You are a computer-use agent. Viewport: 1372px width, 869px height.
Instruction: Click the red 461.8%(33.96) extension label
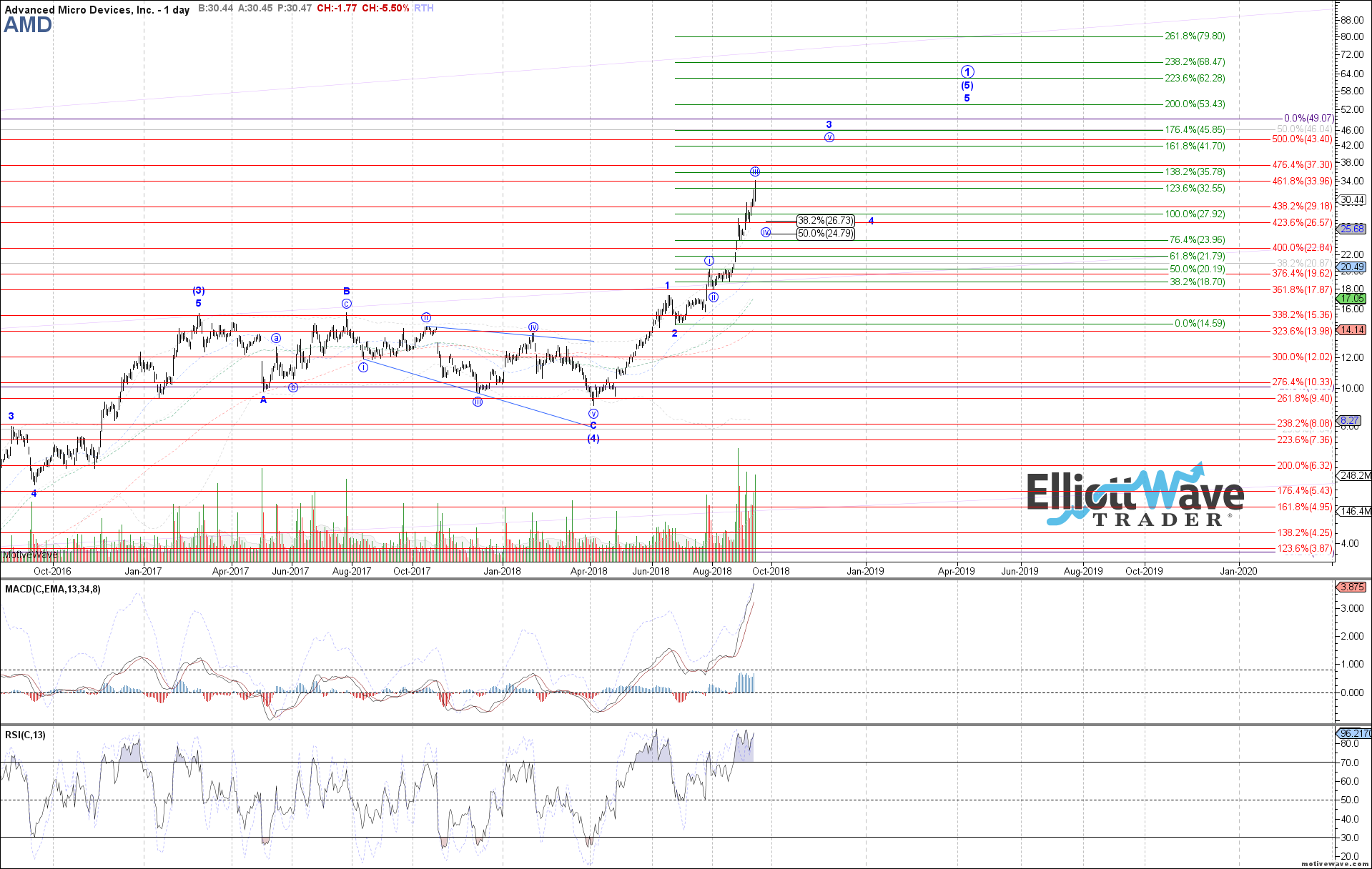(1302, 182)
